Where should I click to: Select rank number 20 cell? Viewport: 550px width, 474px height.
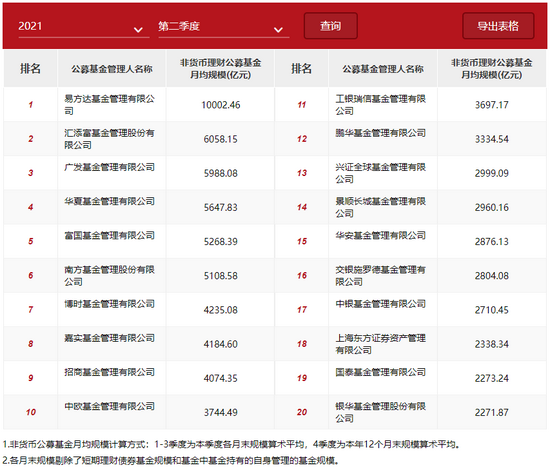[x=302, y=412]
